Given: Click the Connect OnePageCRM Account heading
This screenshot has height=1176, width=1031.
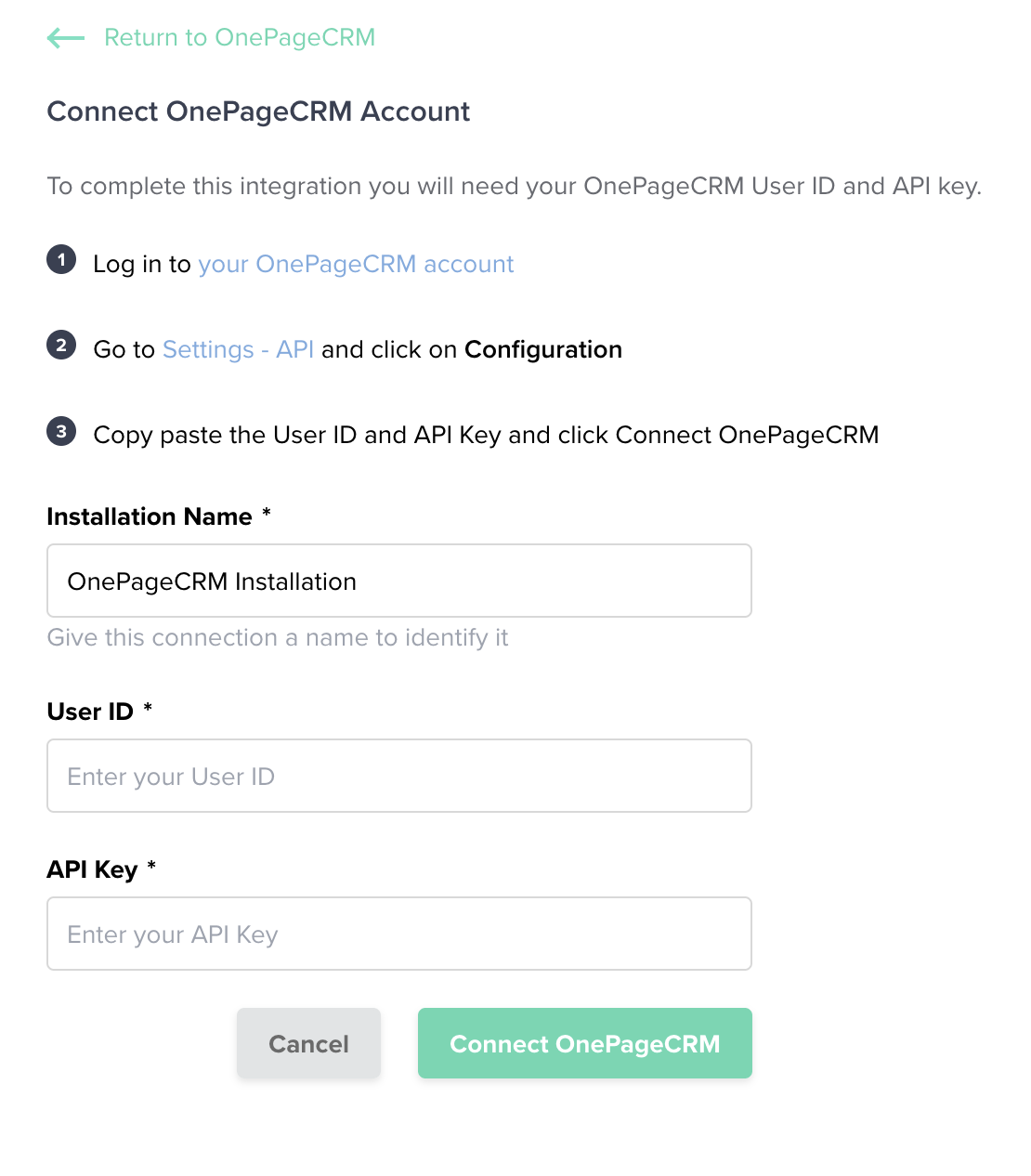Looking at the screenshot, I should coord(258,111).
